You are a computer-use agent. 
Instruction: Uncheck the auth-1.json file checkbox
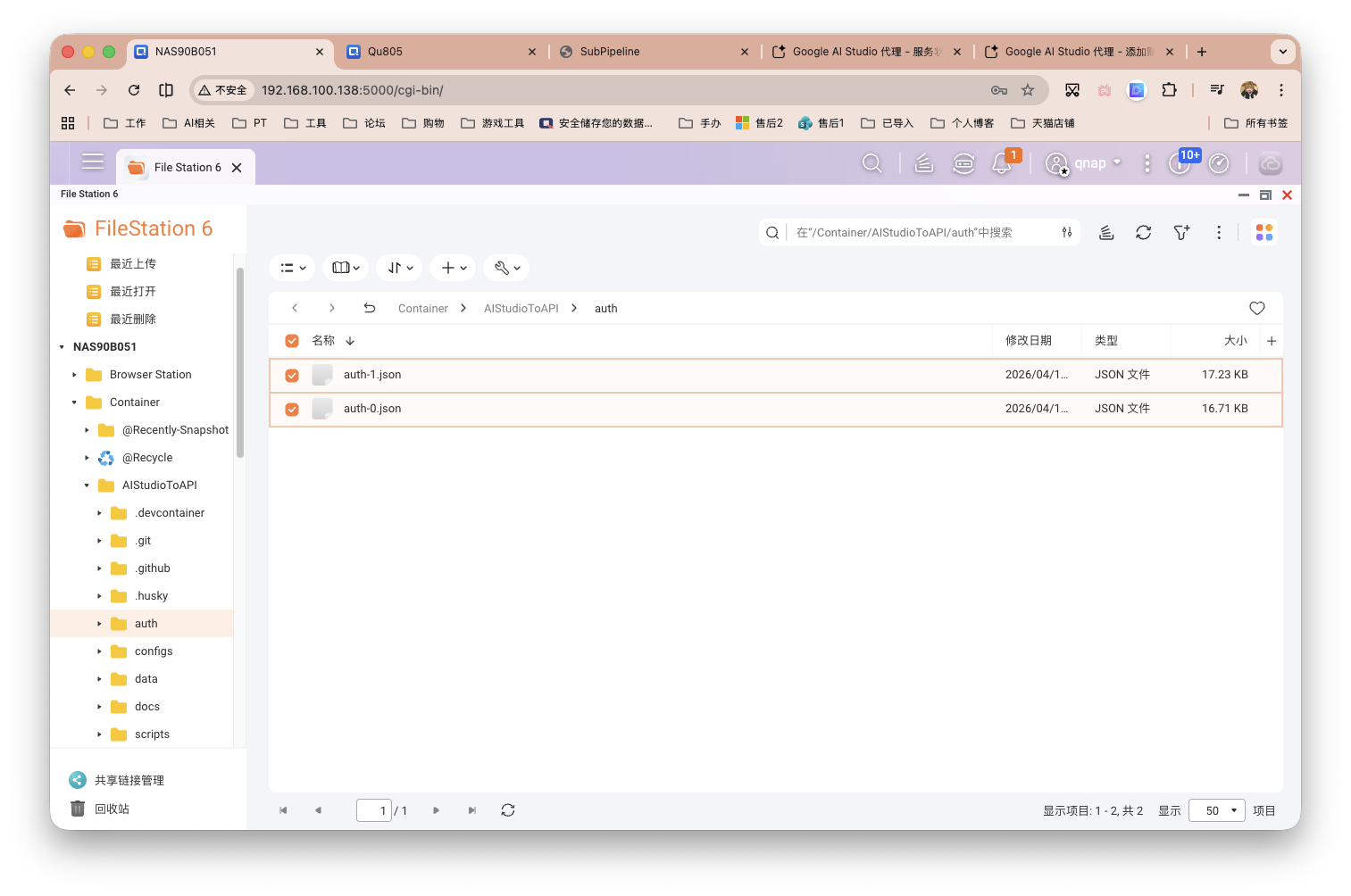(x=292, y=376)
